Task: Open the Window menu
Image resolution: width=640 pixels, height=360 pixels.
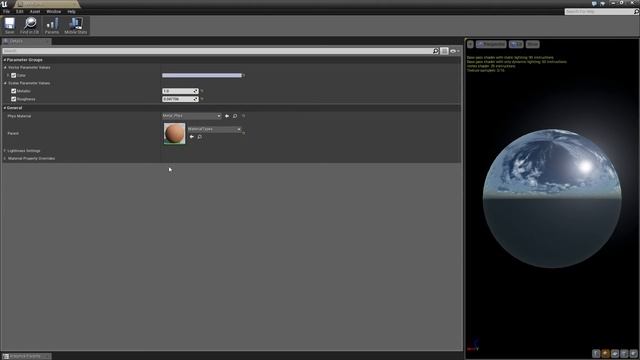Action: [x=53, y=11]
